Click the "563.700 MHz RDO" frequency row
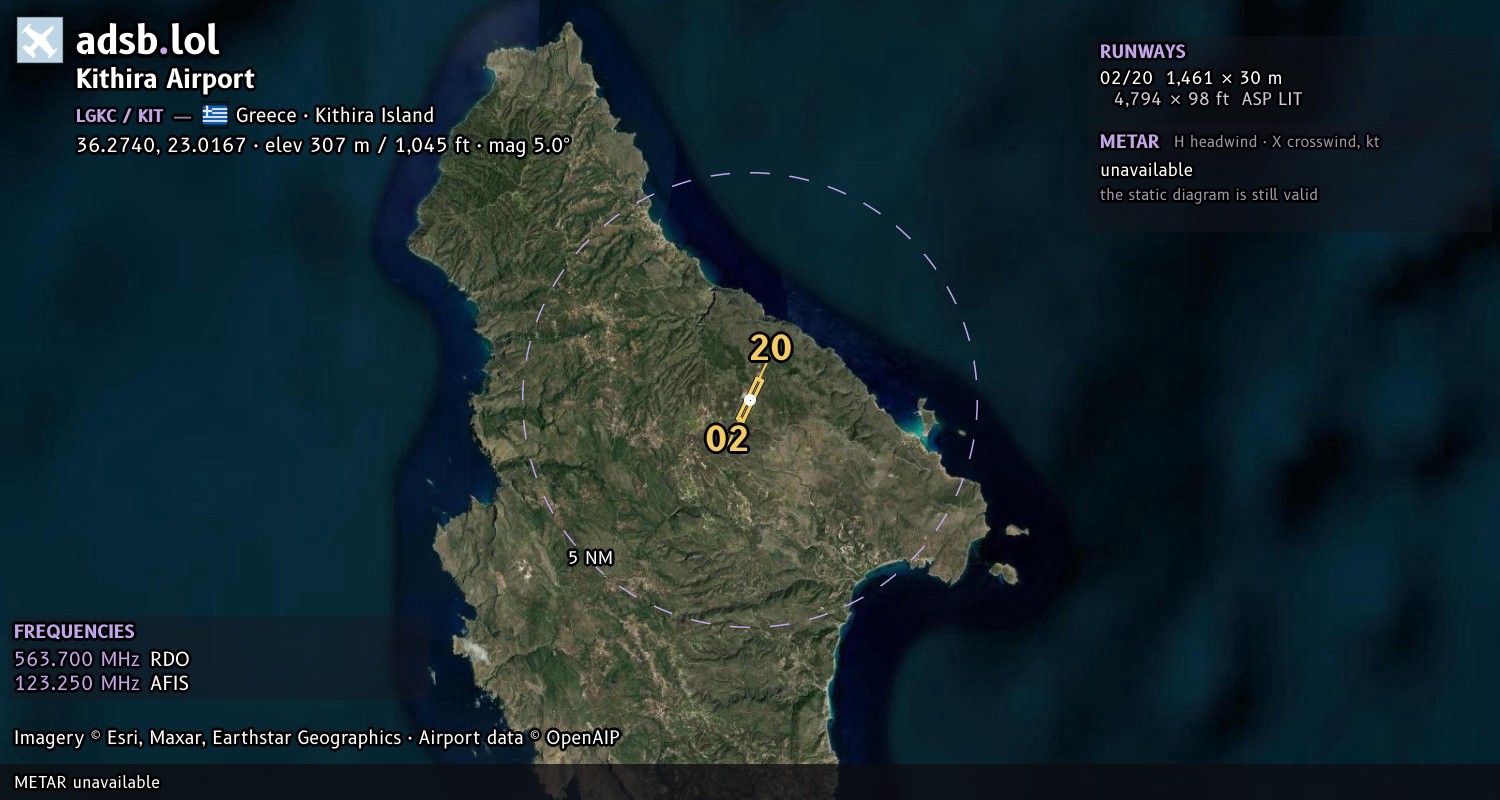The width and height of the screenshot is (1500, 800). pyautogui.click(x=102, y=659)
